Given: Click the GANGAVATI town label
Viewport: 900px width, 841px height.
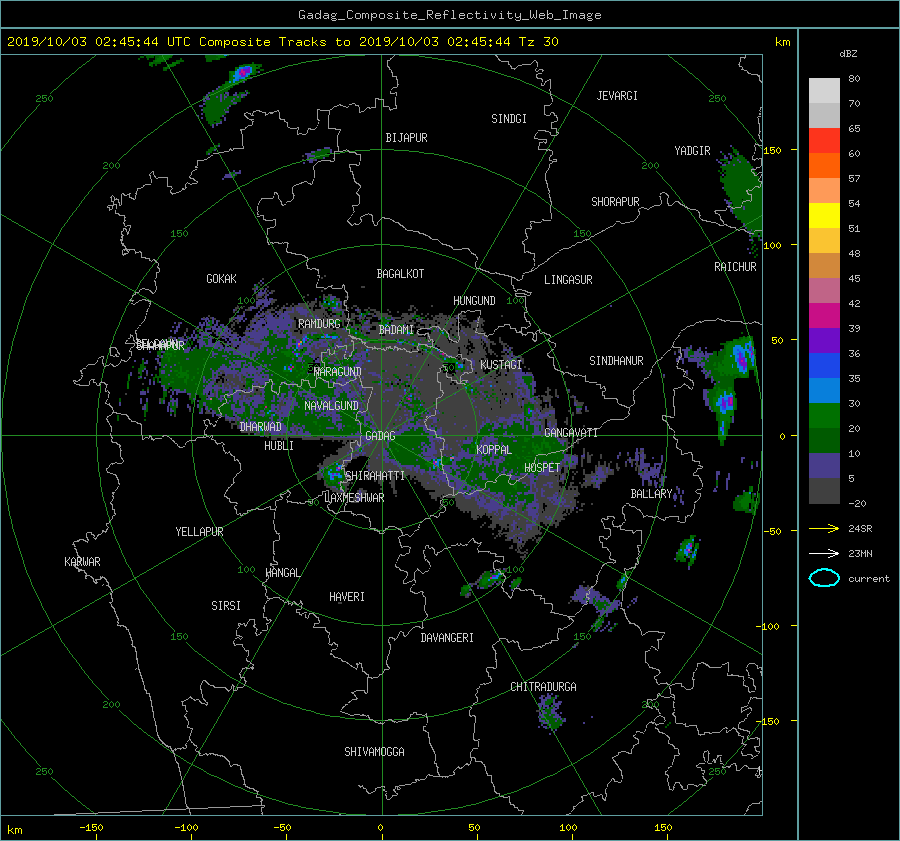Looking at the screenshot, I should pyautogui.click(x=571, y=433).
